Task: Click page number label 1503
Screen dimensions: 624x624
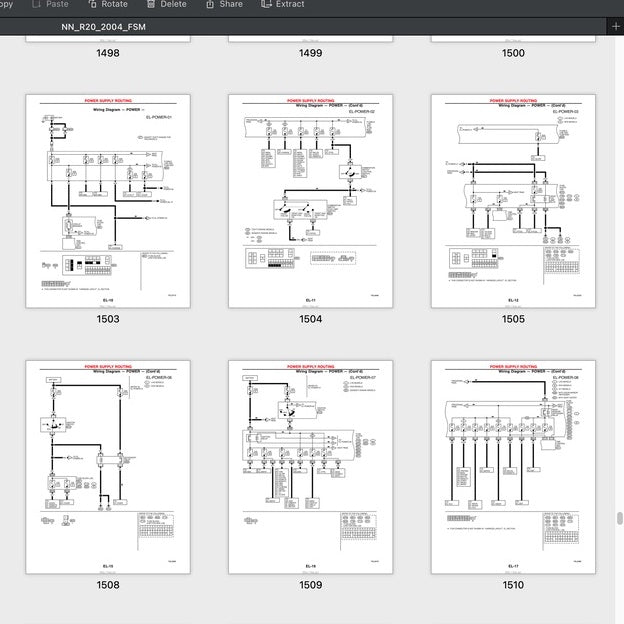Action: (107, 320)
